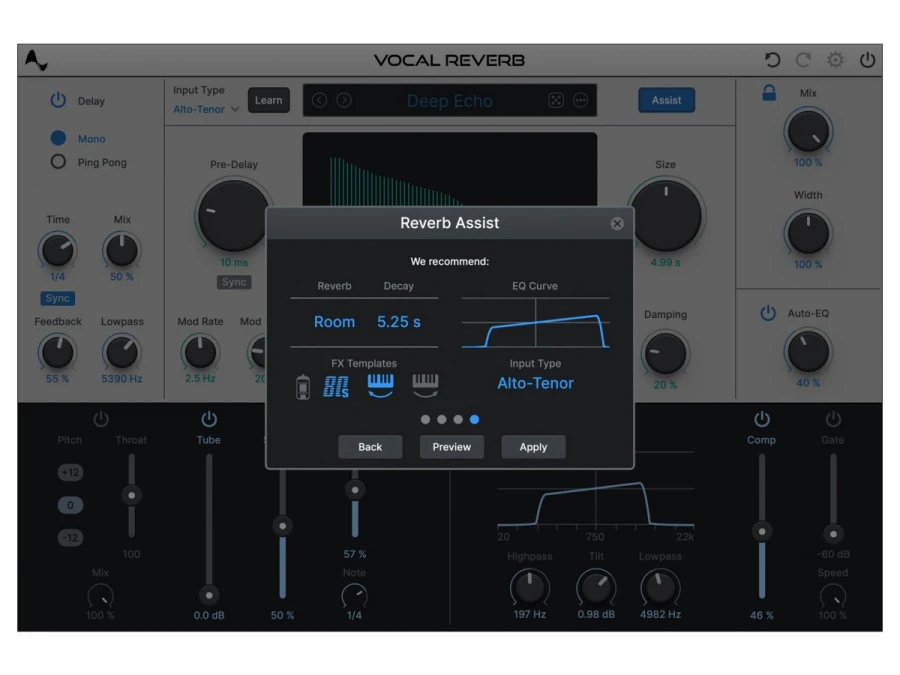Select the blue keyboard FX template icon
The height and width of the screenshot is (675, 900).
(x=380, y=386)
